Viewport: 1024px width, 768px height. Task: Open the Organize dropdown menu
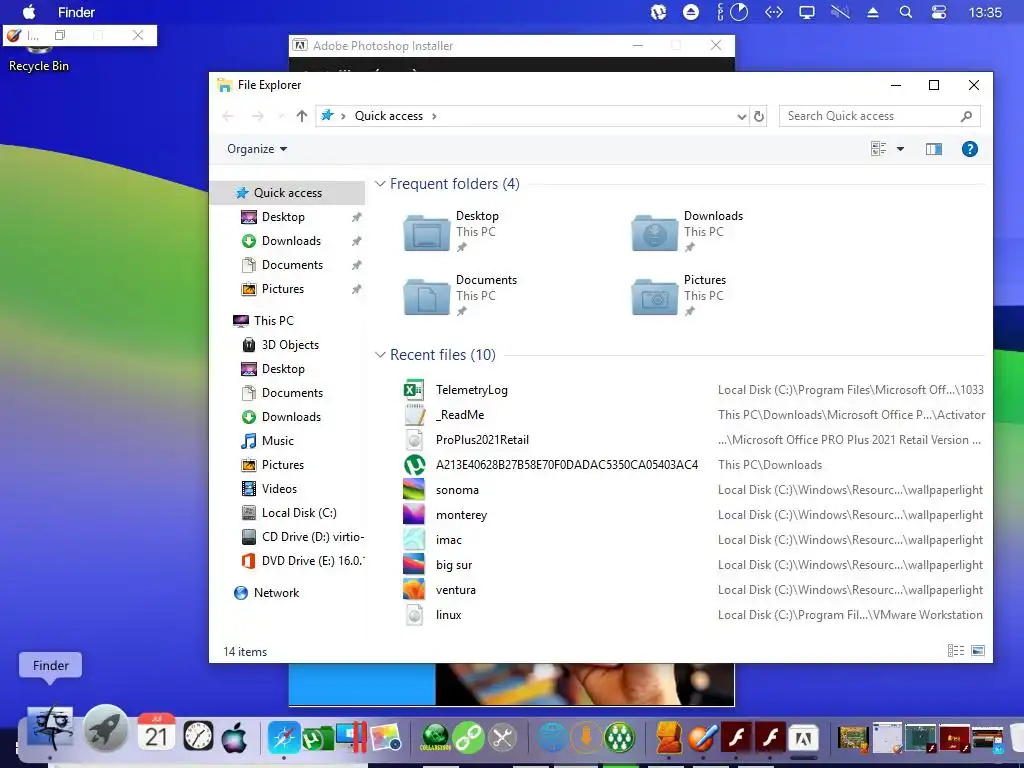[x=257, y=149]
